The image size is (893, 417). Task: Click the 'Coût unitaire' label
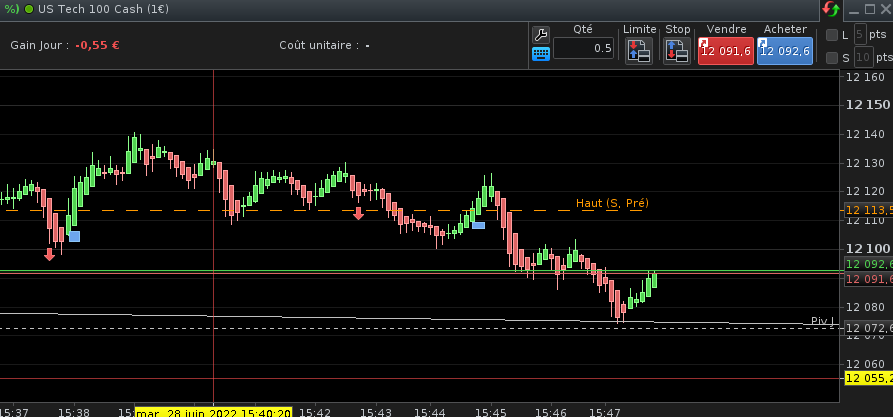(x=319, y=46)
